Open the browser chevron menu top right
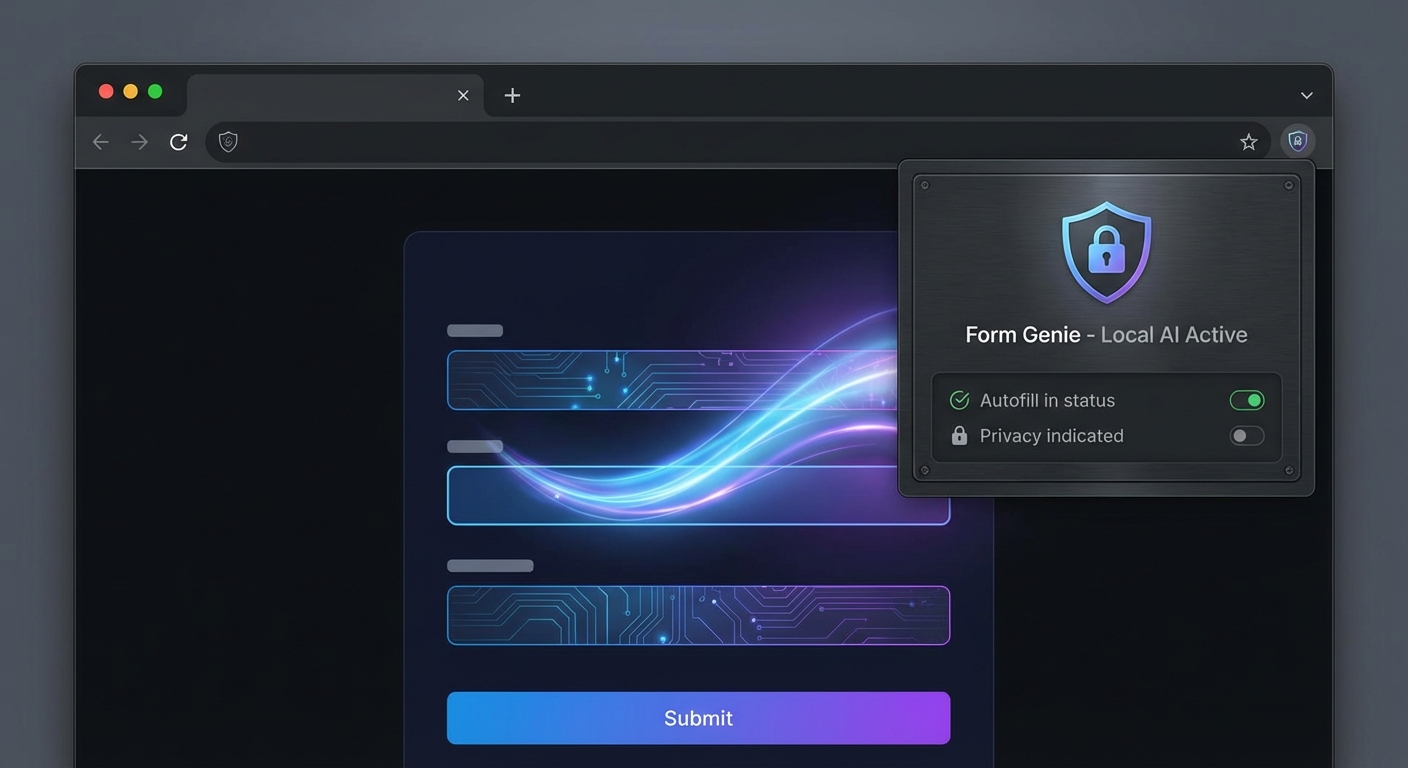 coord(1306,95)
